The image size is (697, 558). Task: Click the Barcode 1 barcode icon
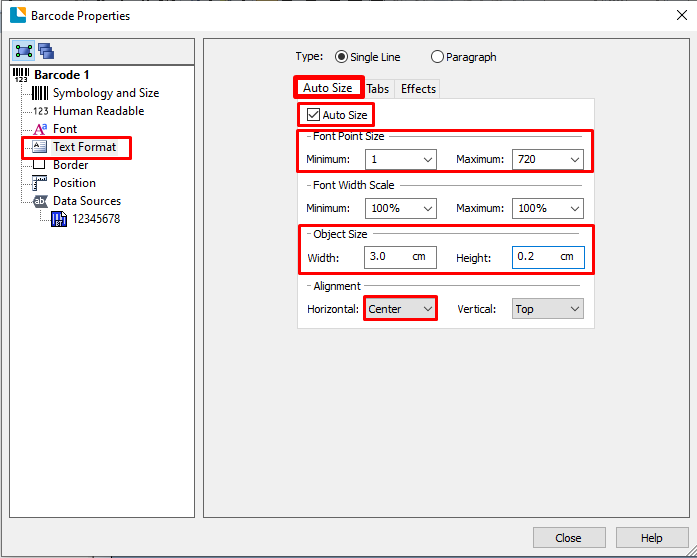(x=21, y=75)
